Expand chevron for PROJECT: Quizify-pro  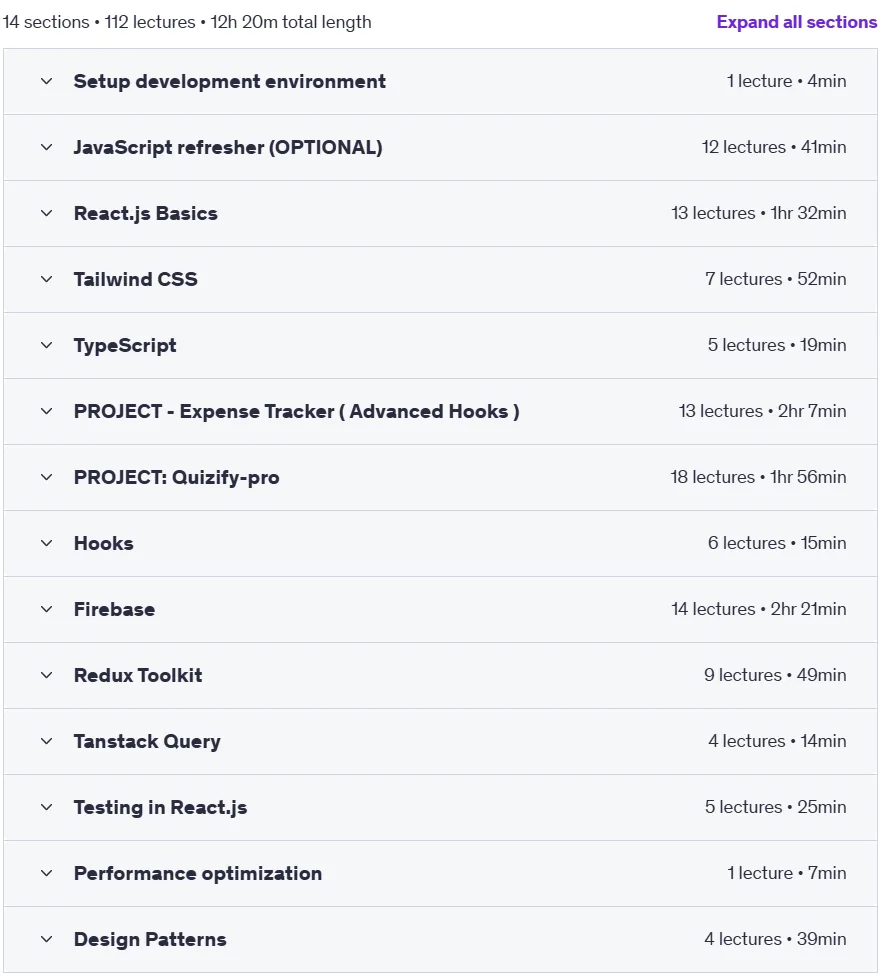pos(46,478)
